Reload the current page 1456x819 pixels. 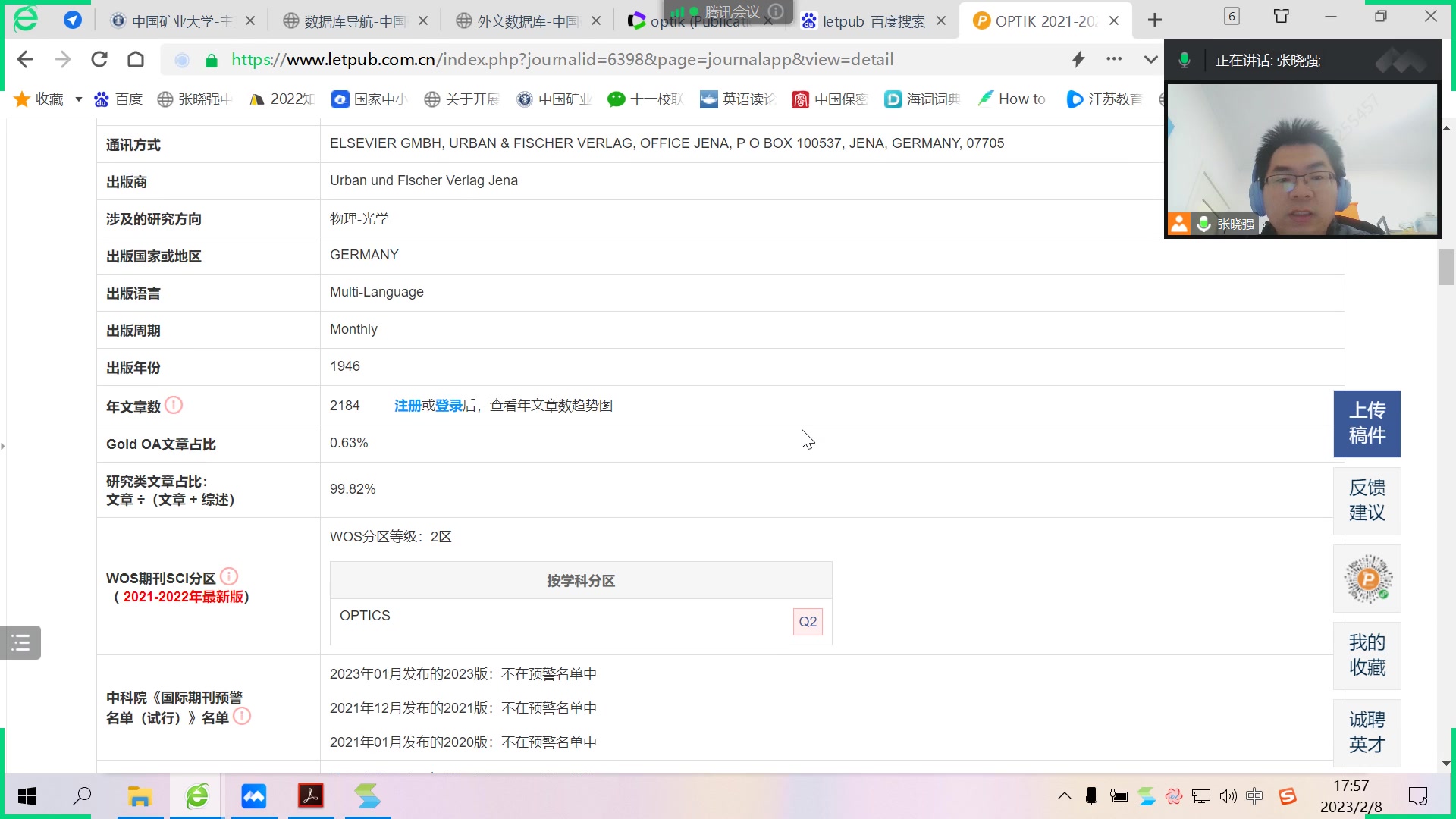(x=99, y=59)
